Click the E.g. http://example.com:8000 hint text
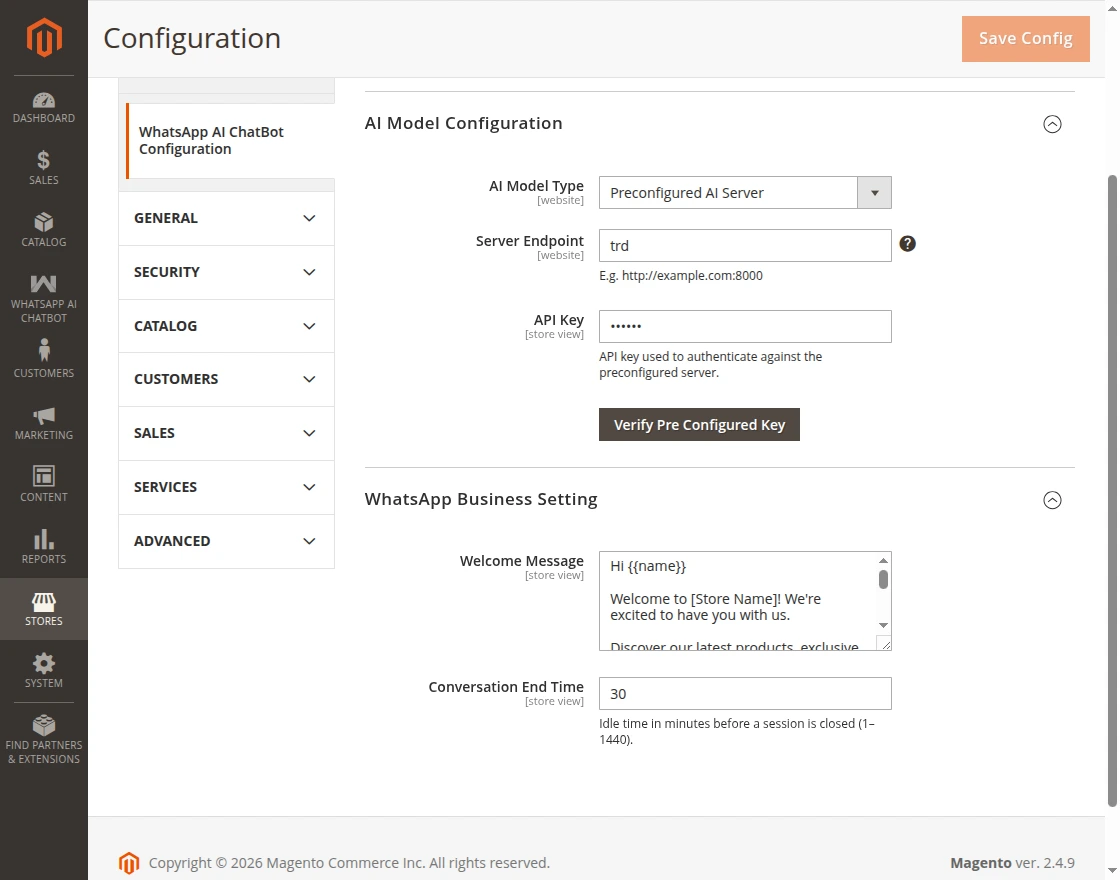Viewport: 1120px width, 880px height. (681, 276)
